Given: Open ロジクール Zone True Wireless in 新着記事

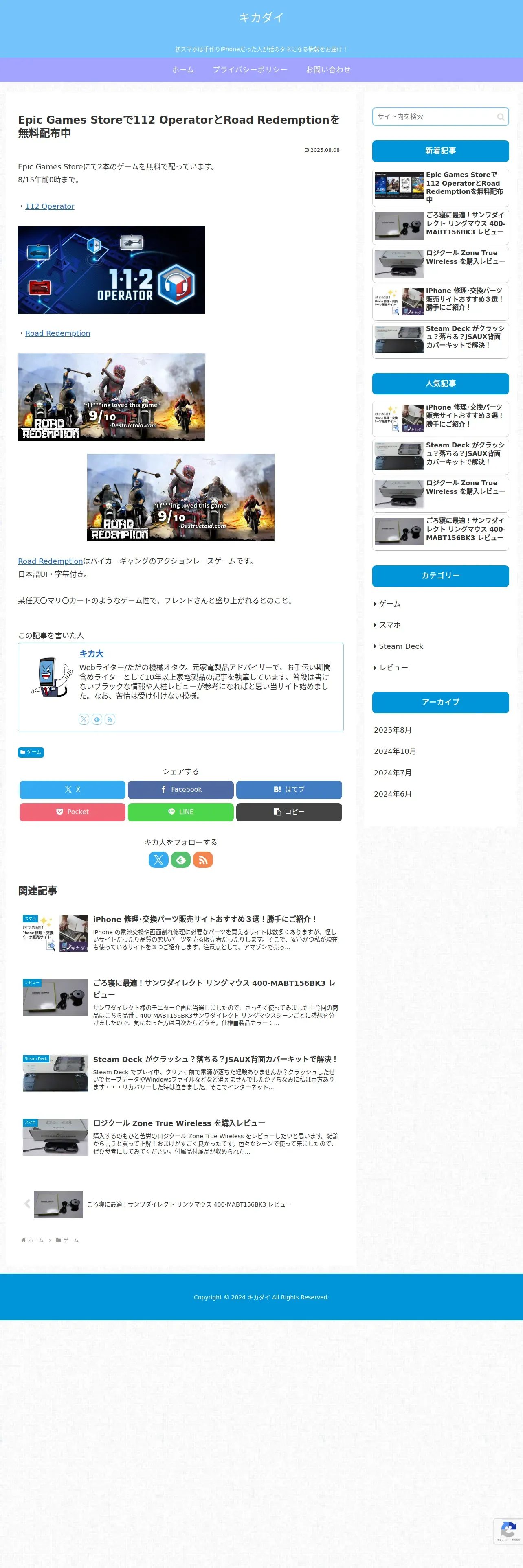Looking at the screenshot, I should pos(441,264).
